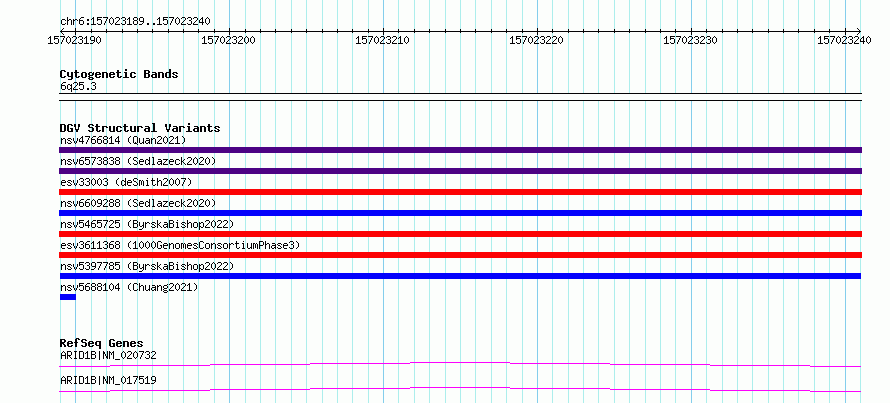
Task: Click the RefSeq Genes track heading
Action: point(101,343)
